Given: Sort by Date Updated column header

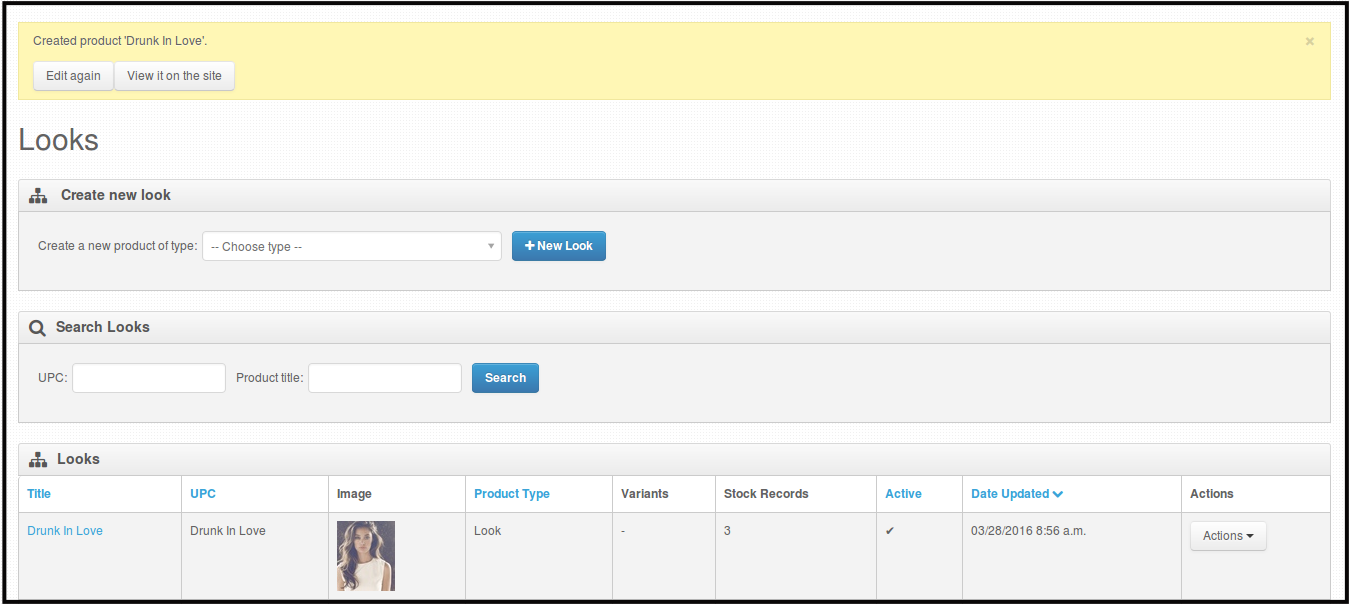Looking at the screenshot, I should tap(1017, 494).
